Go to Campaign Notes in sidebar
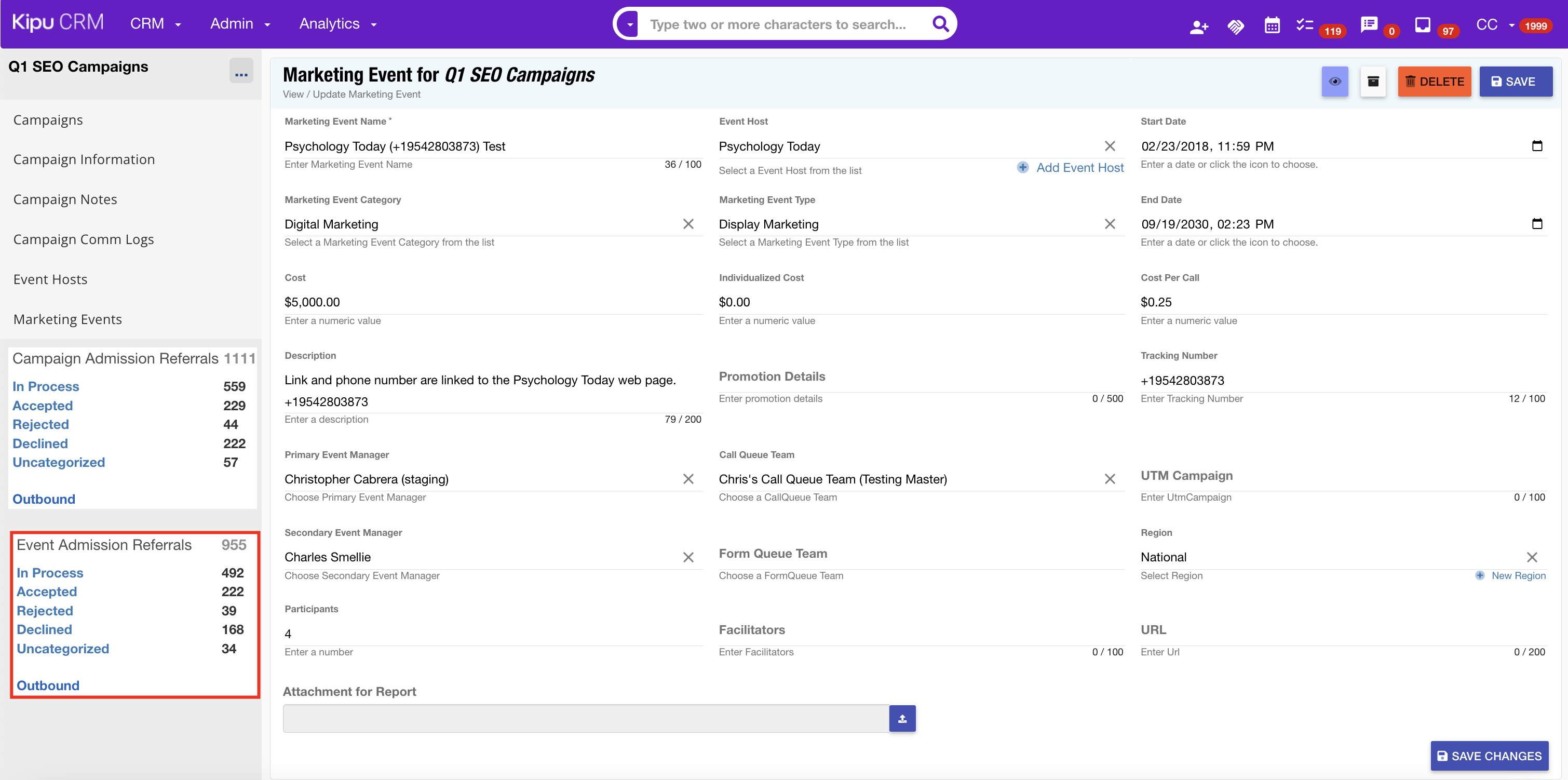This screenshot has width=1568, height=780. (x=65, y=200)
